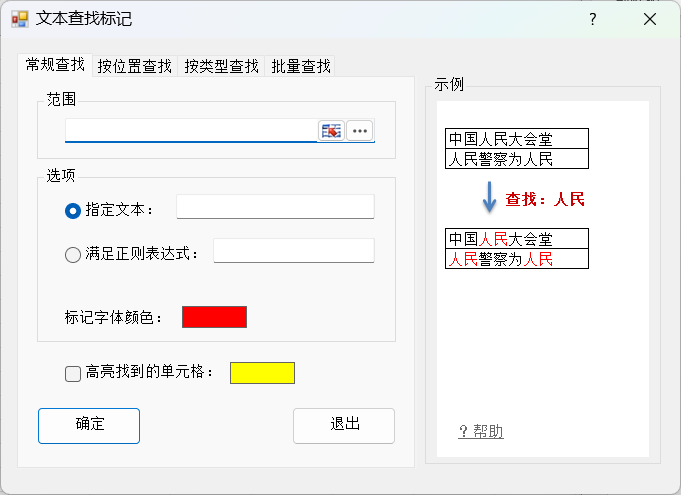Switch to 按类型查找 tab
This screenshot has width=681, height=495.
221,67
